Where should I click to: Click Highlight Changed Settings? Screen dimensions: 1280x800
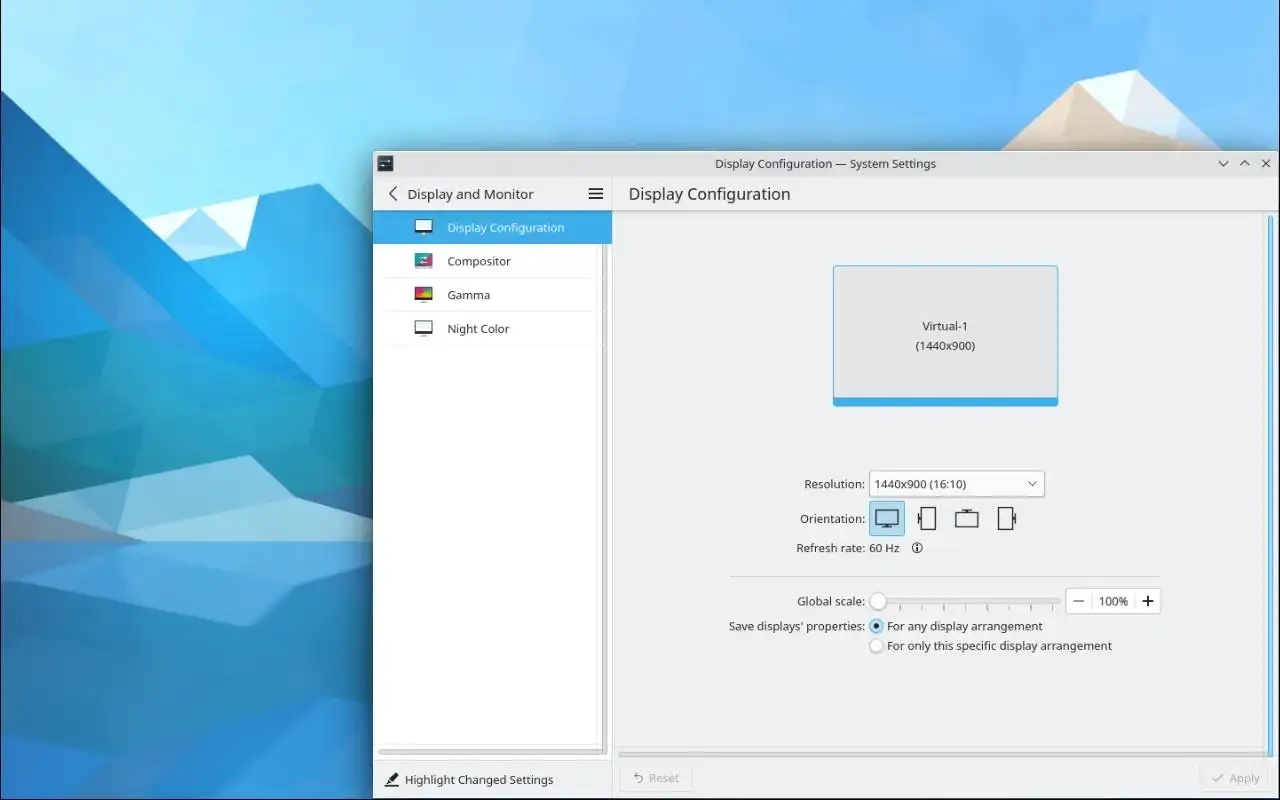tap(469, 780)
